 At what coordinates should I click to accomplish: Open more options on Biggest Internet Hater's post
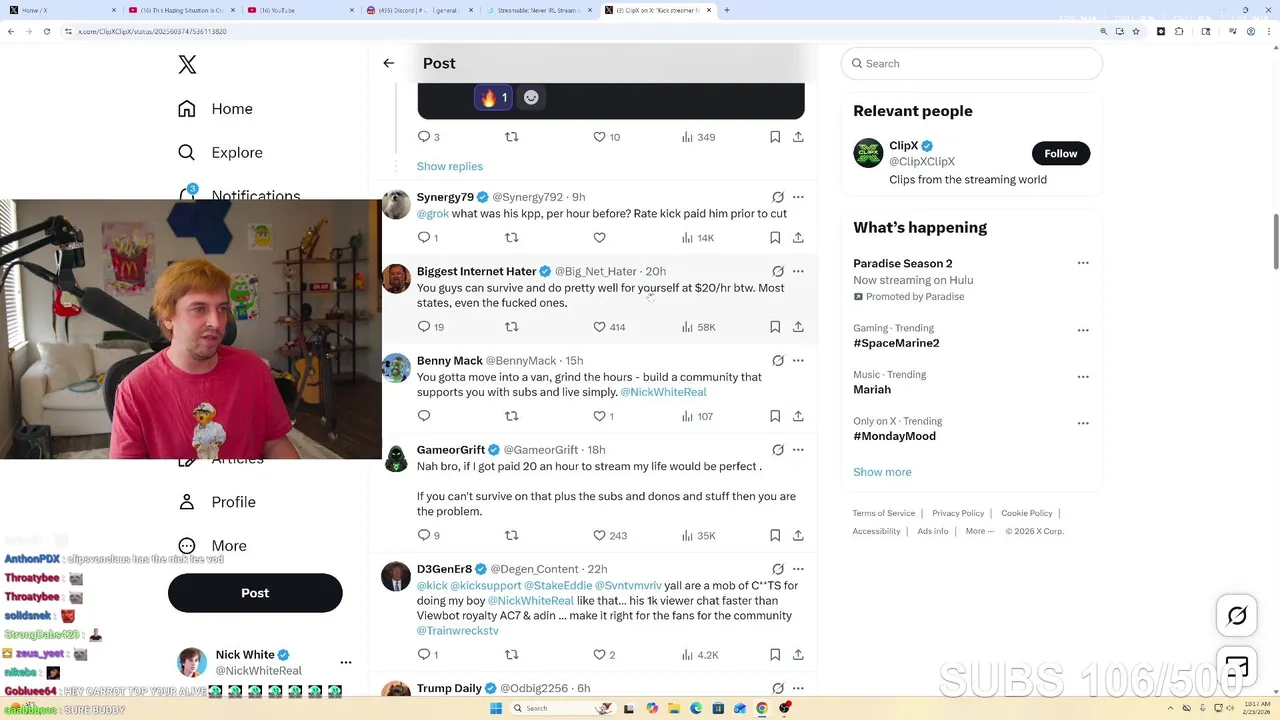tap(798, 271)
